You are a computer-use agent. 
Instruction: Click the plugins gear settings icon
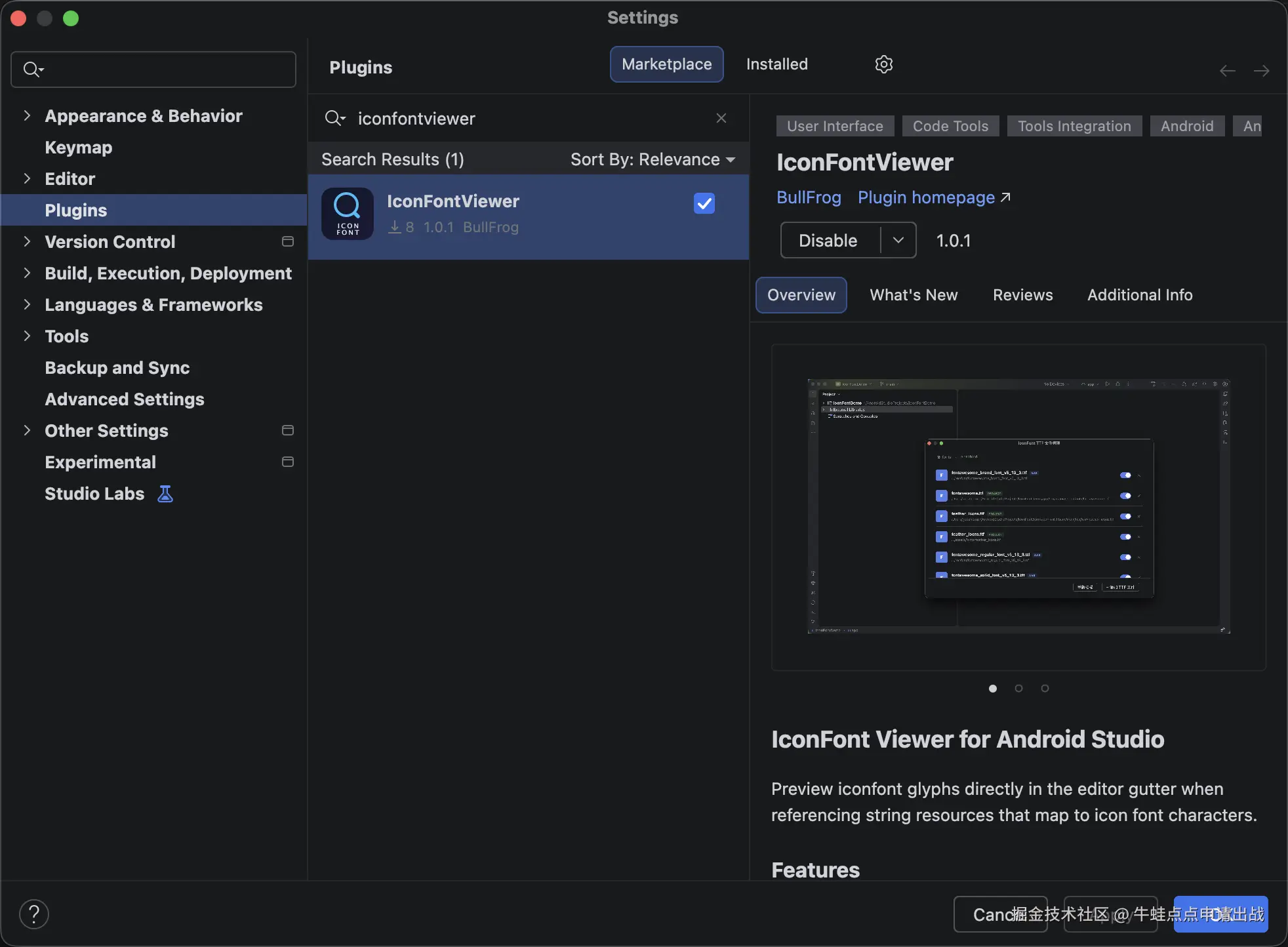(x=883, y=64)
